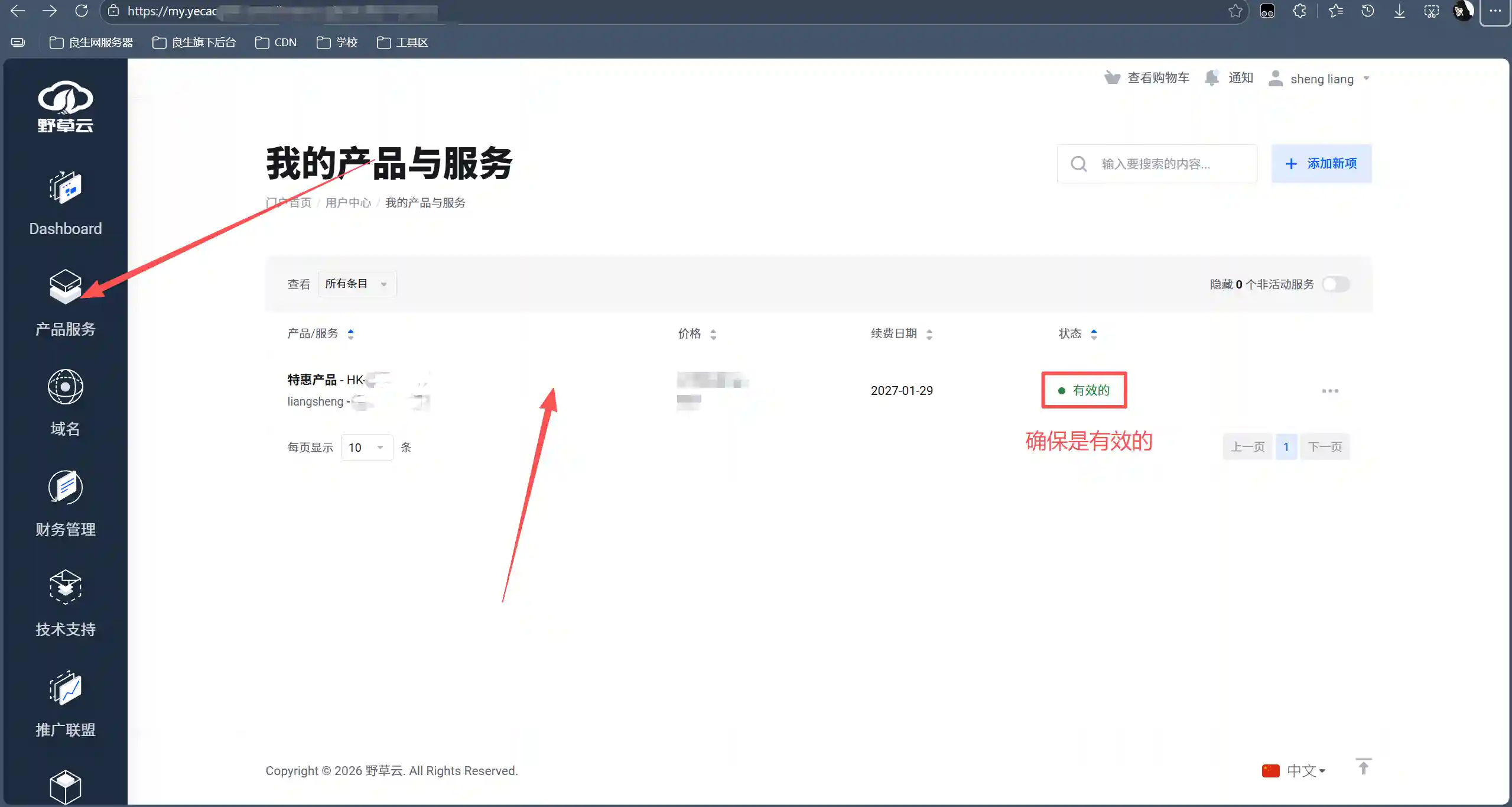Open browser downloads icon
This screenshot has width=1512, height=807.
(1400, 11)
